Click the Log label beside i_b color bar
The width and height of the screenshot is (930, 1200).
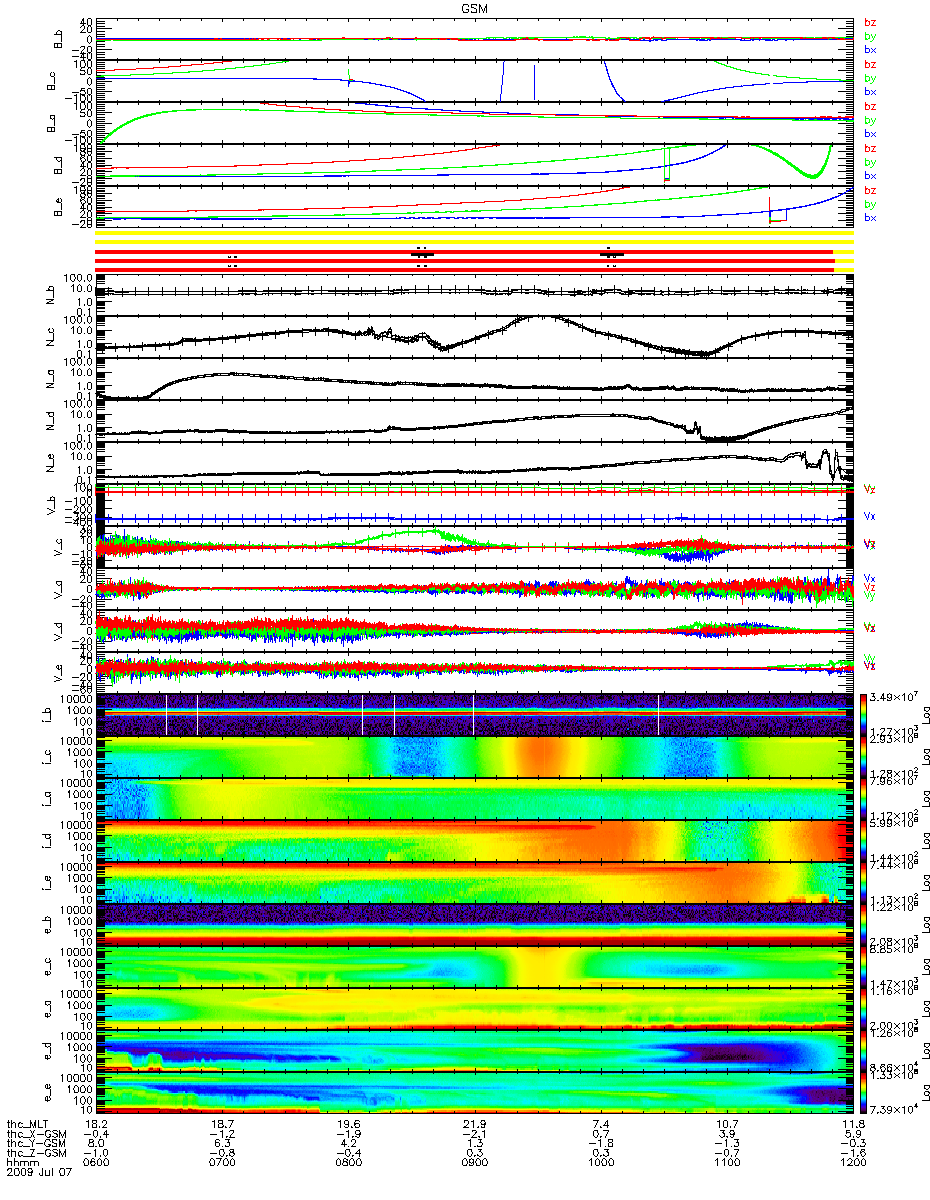[925, 715]
